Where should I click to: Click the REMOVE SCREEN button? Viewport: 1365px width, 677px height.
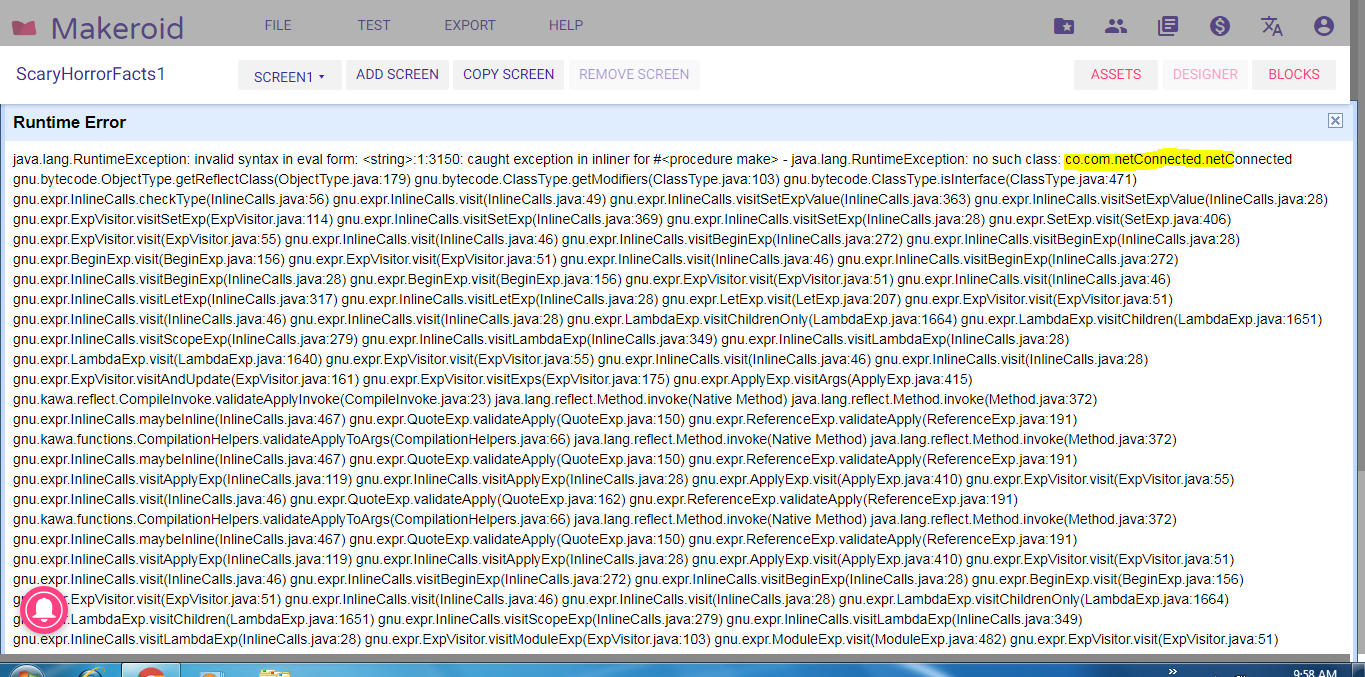tap(634, 75)
